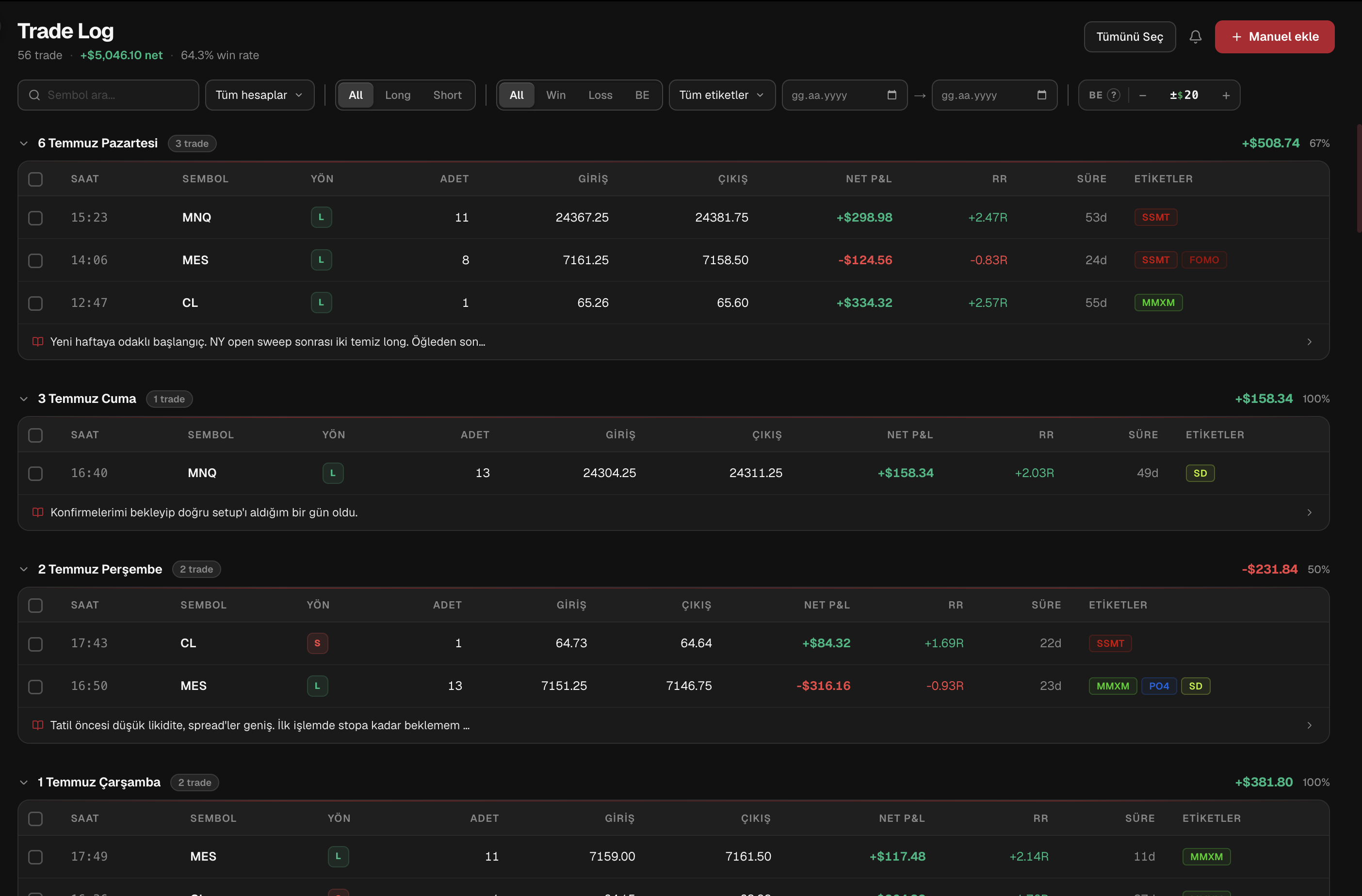1362x896 pixels.
Task: Click the Manuel ekle button
Action: [x=1274, y=37]
